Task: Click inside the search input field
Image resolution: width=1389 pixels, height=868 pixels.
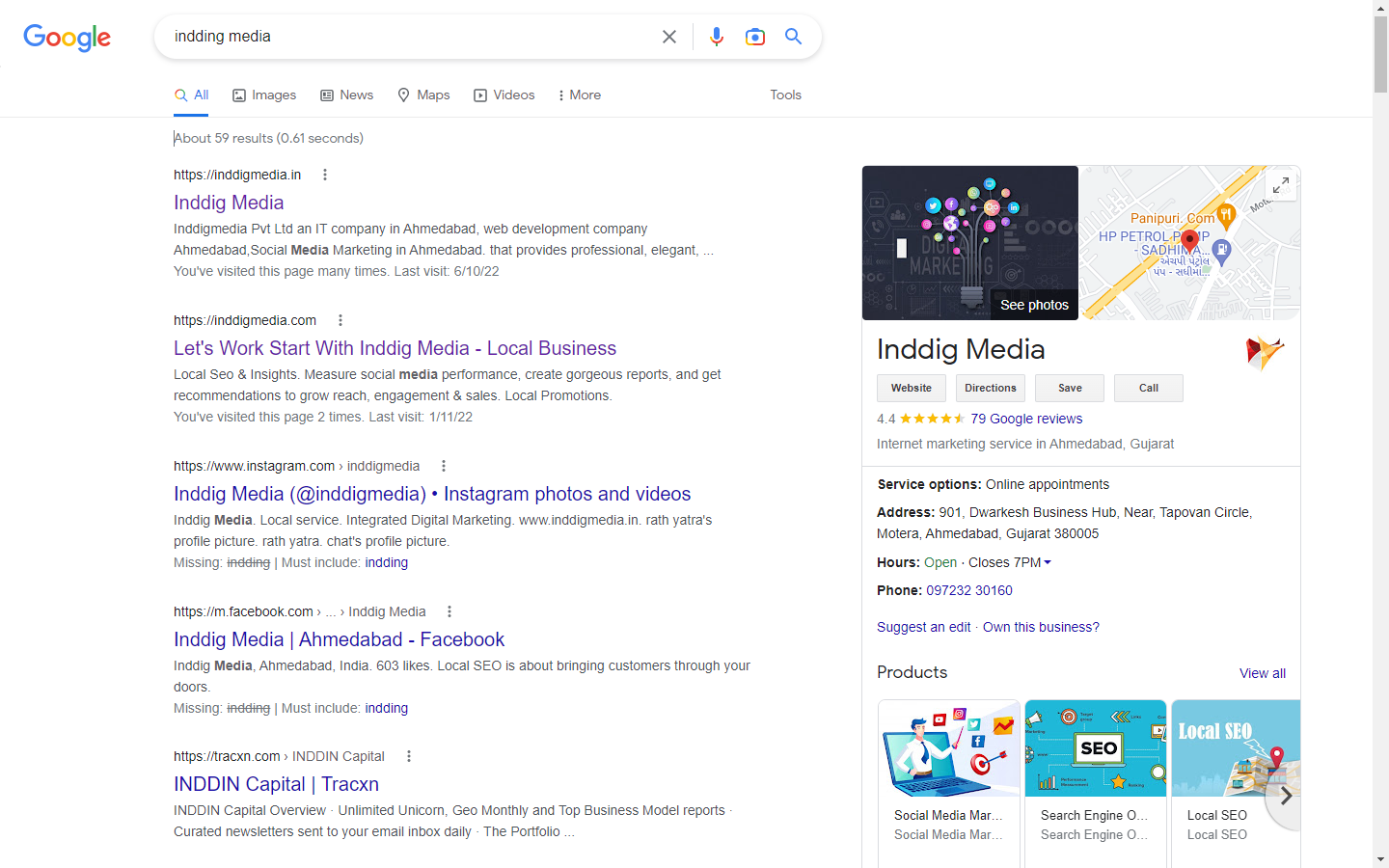Action: (x=405, y=37)
